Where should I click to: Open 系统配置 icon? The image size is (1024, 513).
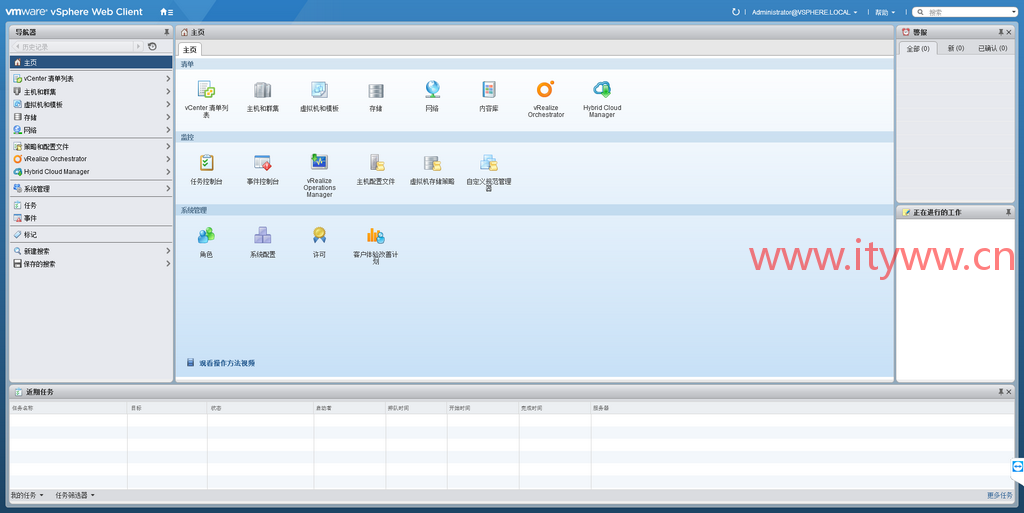263,236
